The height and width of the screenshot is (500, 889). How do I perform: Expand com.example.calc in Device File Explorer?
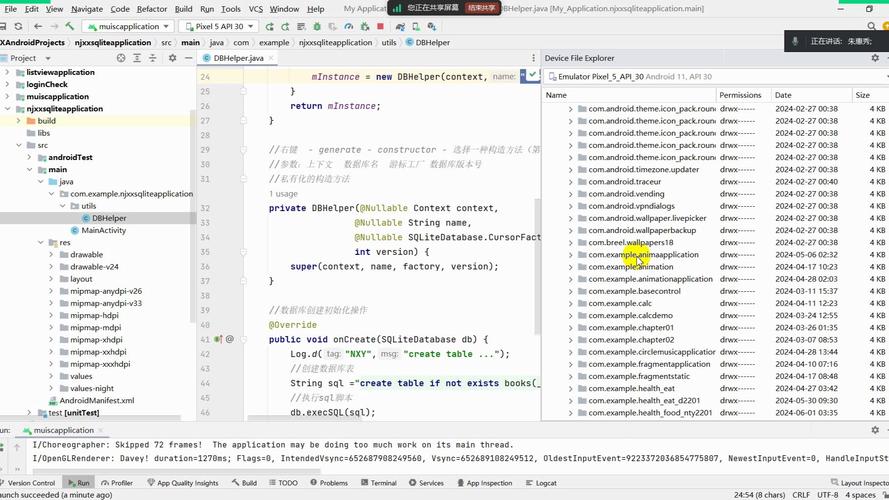click(x=570, y=303)
